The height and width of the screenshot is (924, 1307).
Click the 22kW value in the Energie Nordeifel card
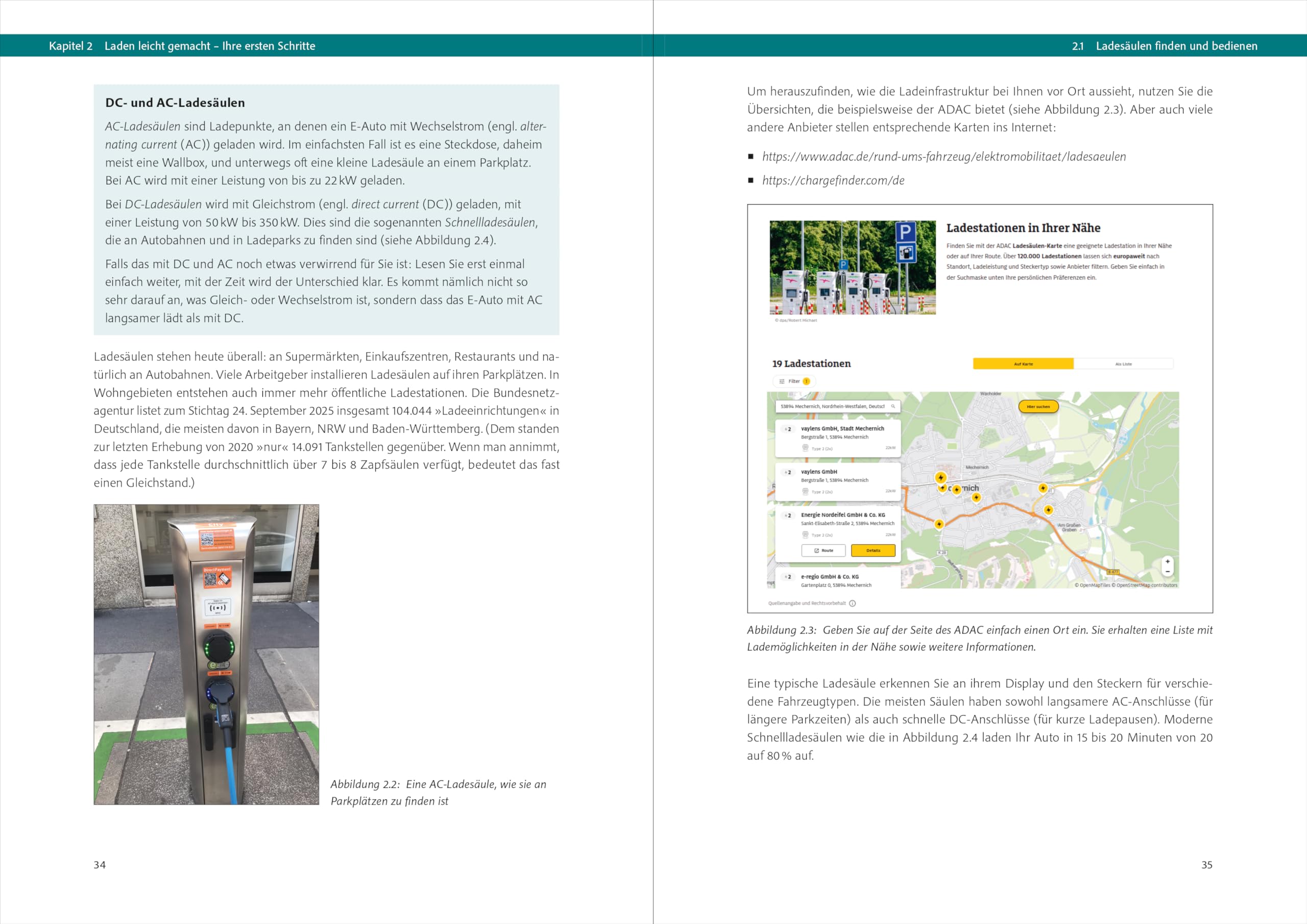tap(890, 534)
